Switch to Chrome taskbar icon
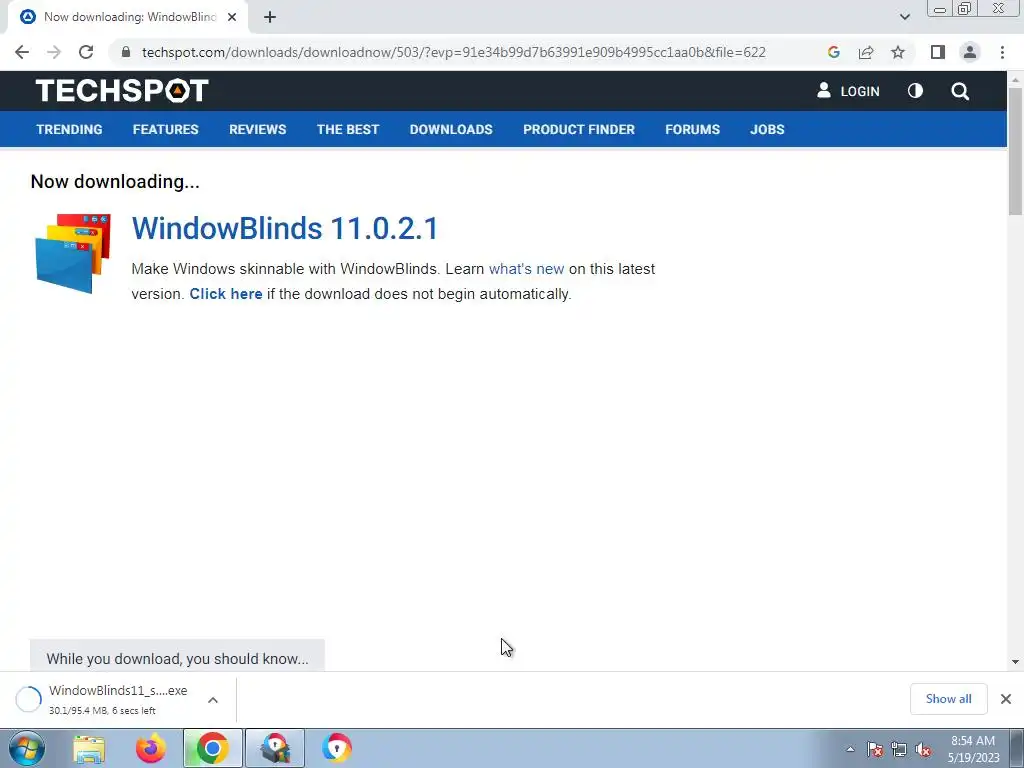The height and width of the screenshot is (768, 1024). click(x=212, y=748)
